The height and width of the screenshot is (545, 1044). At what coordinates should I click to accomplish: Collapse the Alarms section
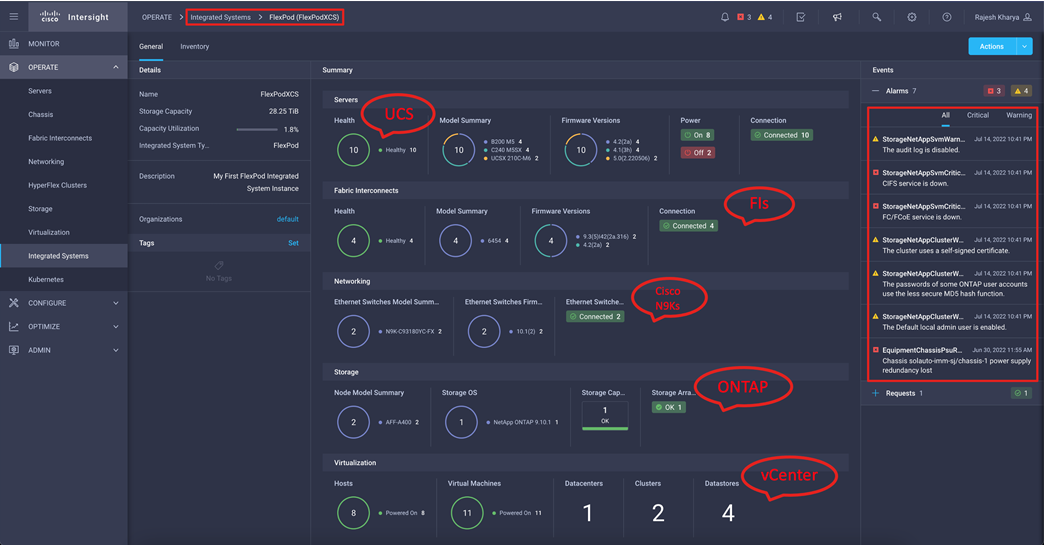click(x=876, y=91)
